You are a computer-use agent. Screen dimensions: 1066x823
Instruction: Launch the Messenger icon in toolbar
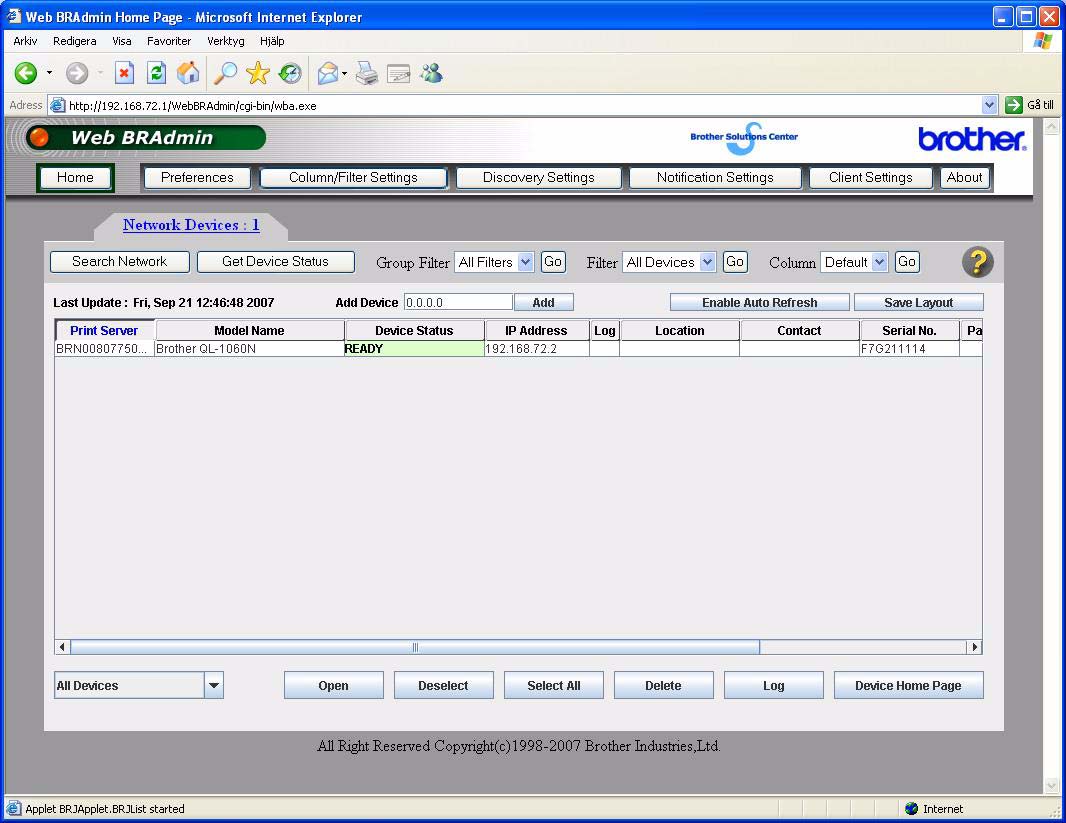click(x=432, y=73)
